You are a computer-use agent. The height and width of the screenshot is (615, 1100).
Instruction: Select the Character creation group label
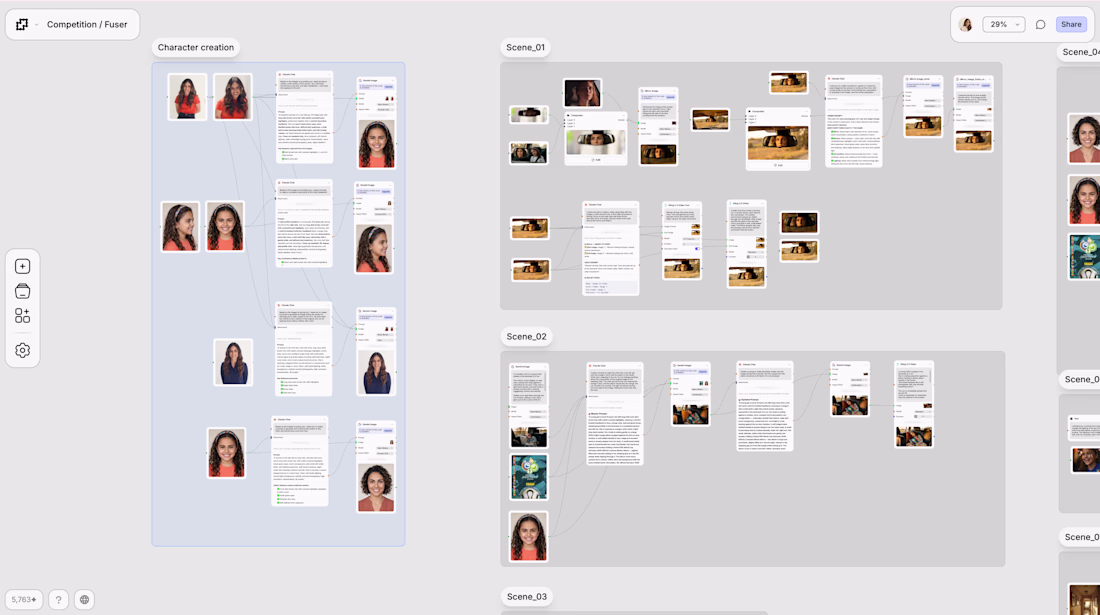196,48
